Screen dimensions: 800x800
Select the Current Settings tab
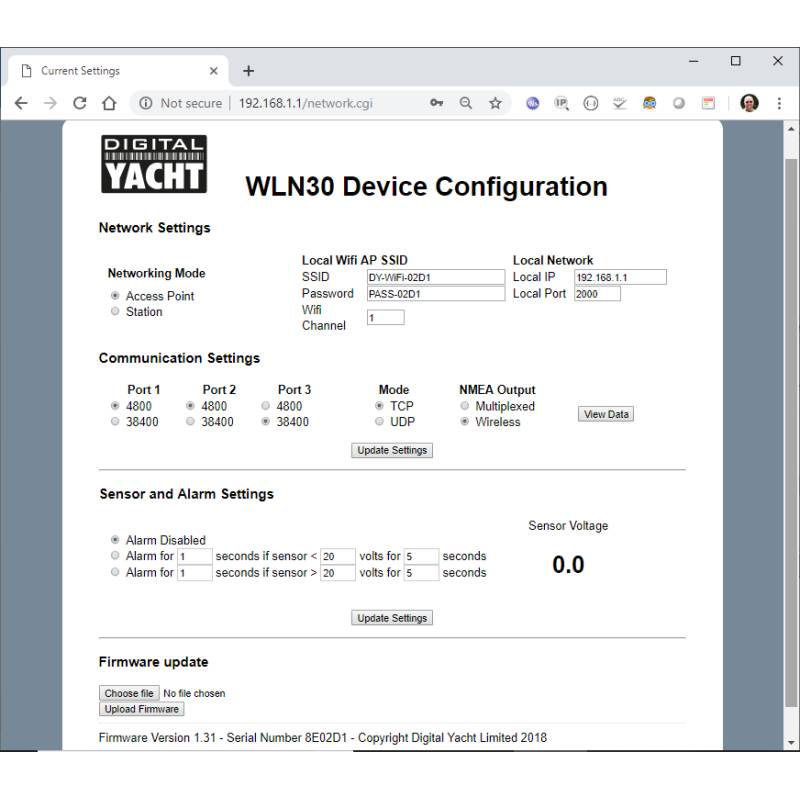pyautogui.click(x=118, y=71)
